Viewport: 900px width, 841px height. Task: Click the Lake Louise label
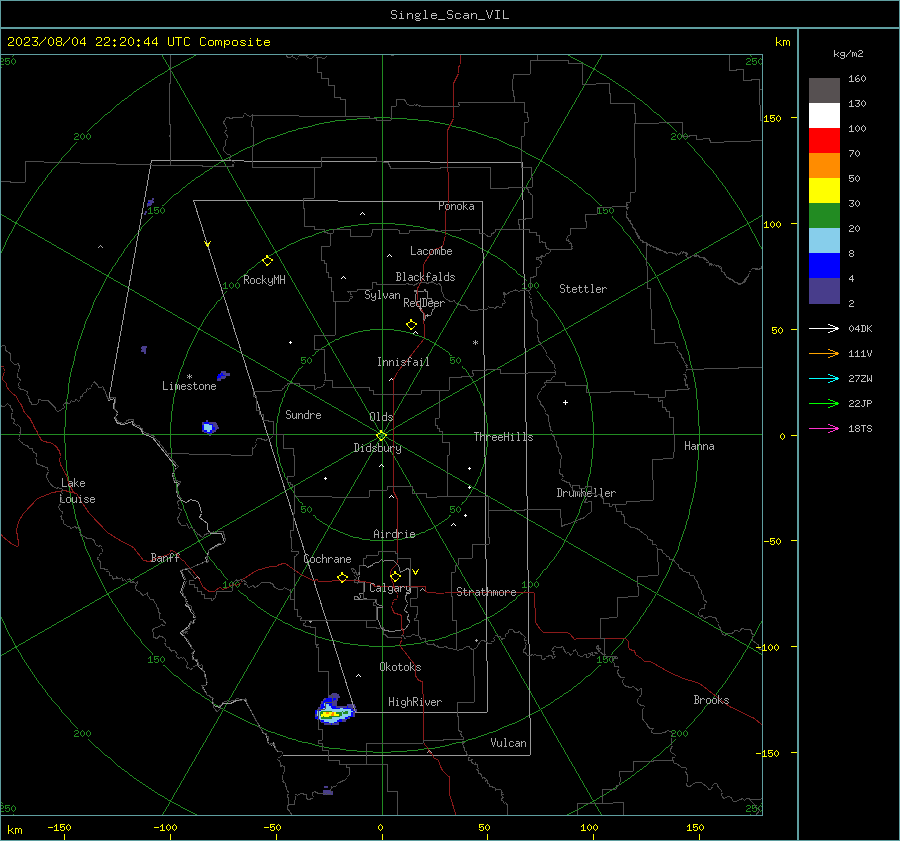[x=77, y=491]
